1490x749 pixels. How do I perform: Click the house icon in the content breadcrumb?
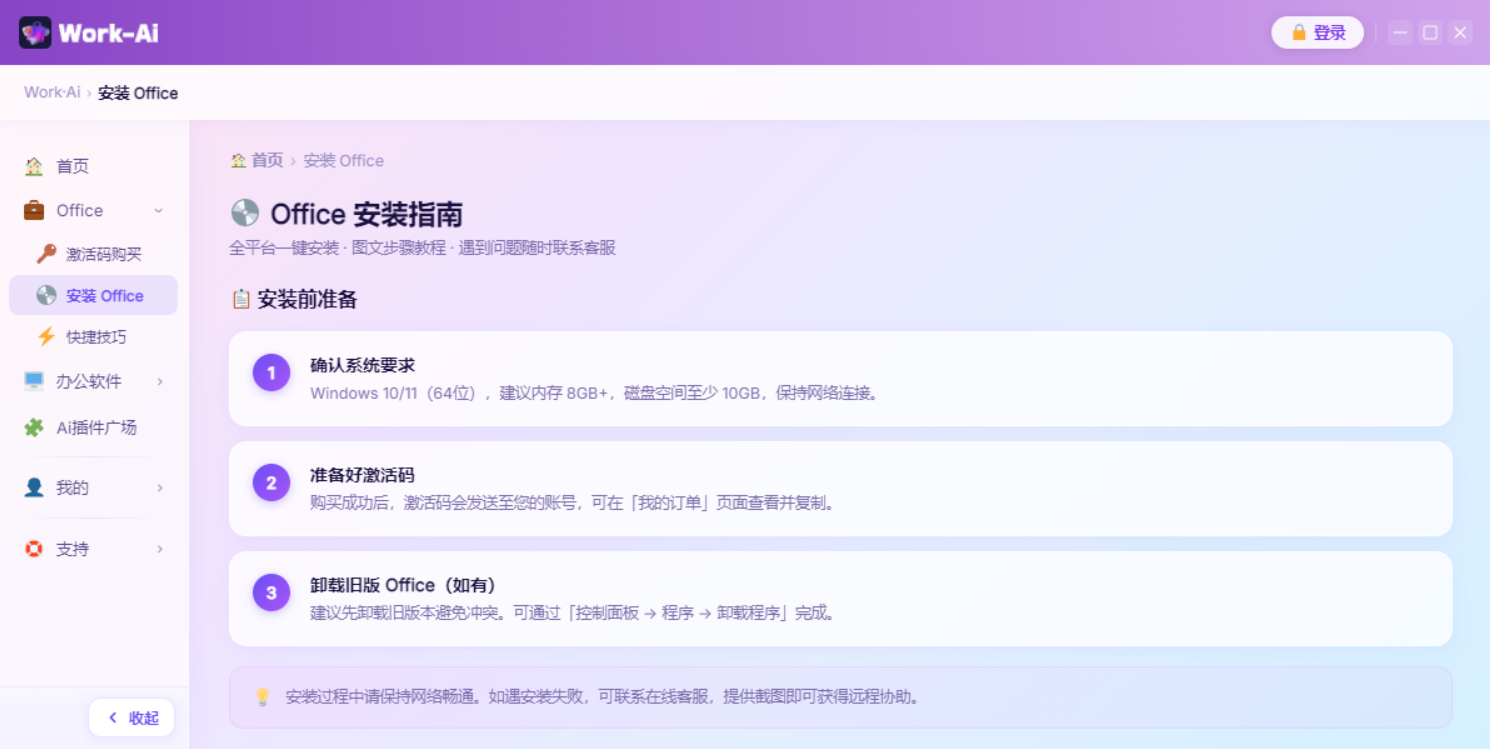(238, 160)
